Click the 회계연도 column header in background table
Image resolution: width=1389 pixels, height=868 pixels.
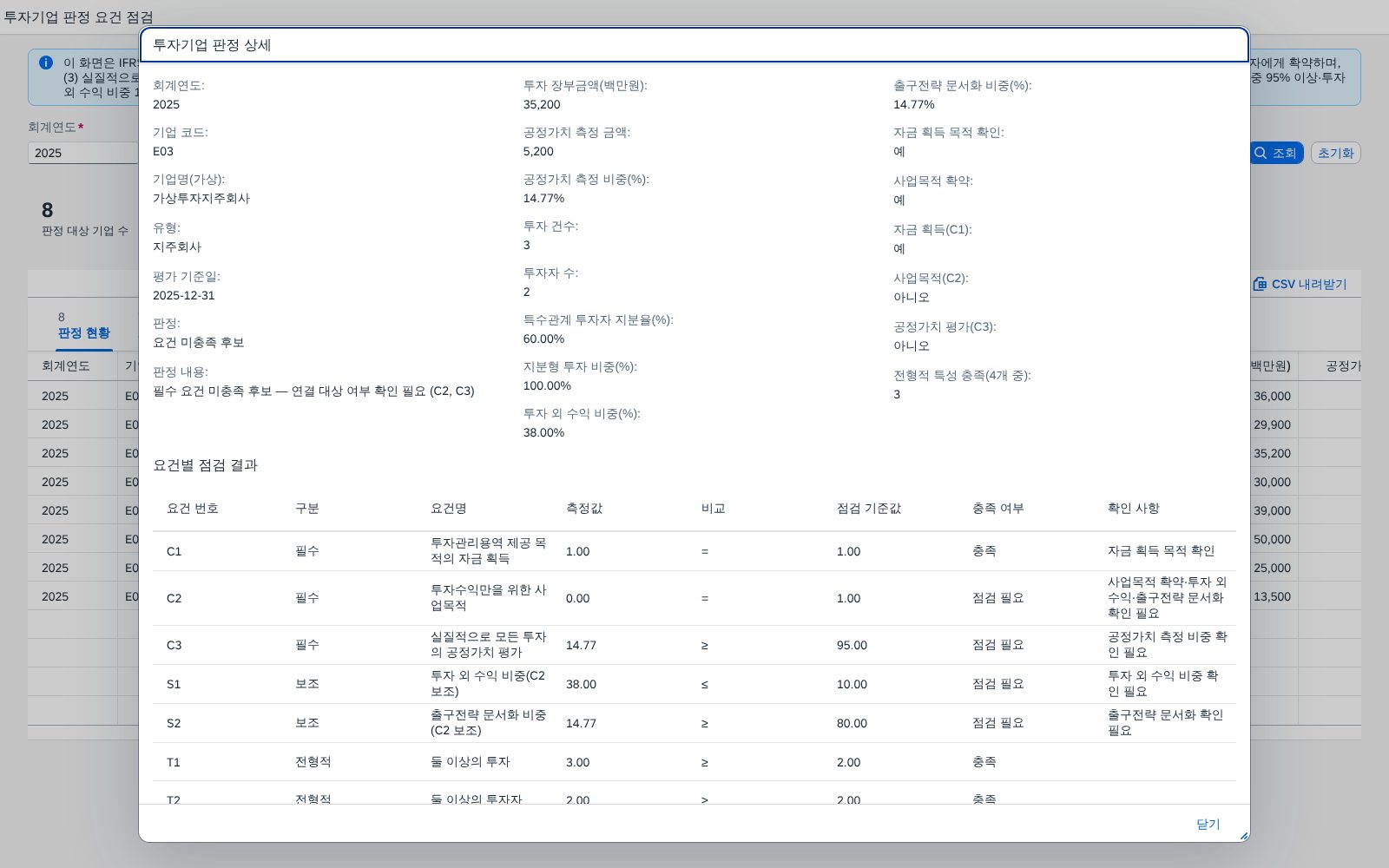click(66, 365)
